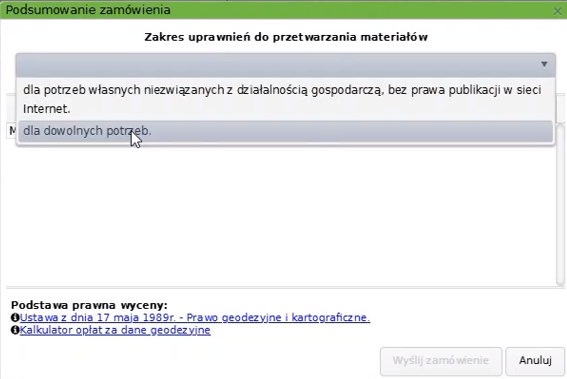The image size is (567, 379).
Task: Click the 'Podsumowanie zamówienia' title bar text
Action: coord(88,10)
